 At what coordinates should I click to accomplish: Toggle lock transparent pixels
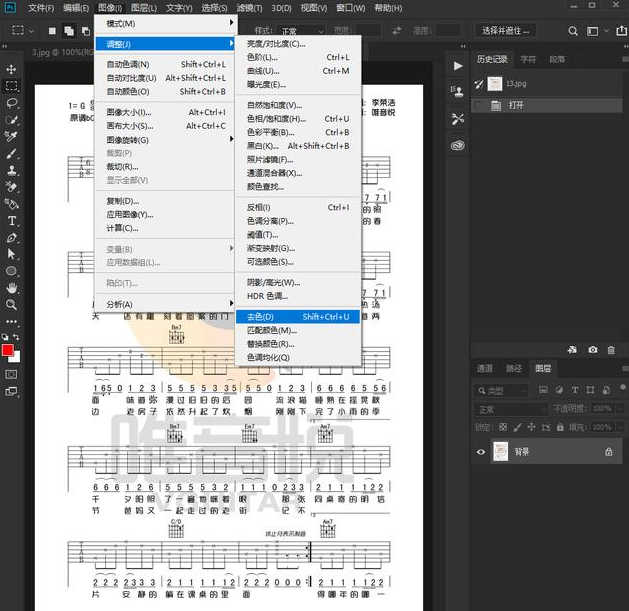(x=503, y=427)
